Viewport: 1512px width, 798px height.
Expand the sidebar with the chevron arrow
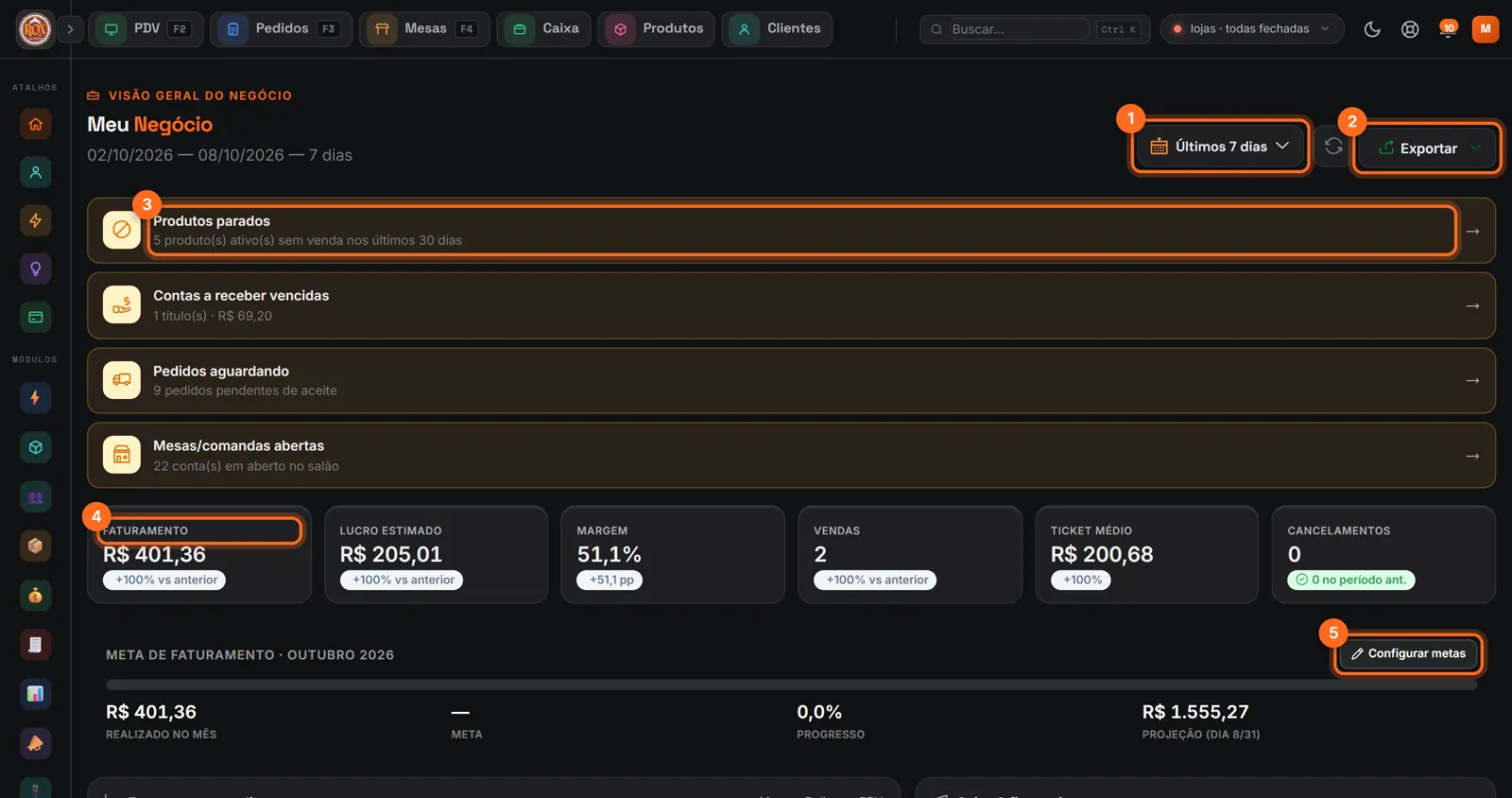[x=70, y=29]
